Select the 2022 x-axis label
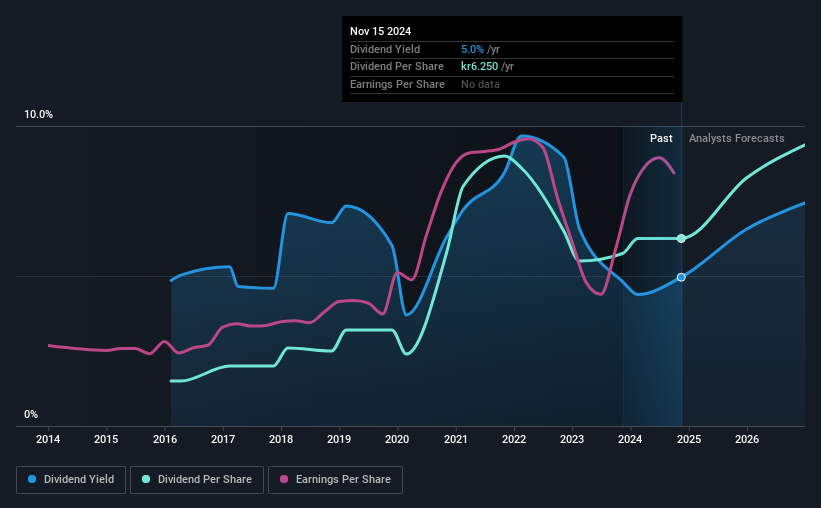The width and height of the screenshot is (821, 508). [514, 439]
